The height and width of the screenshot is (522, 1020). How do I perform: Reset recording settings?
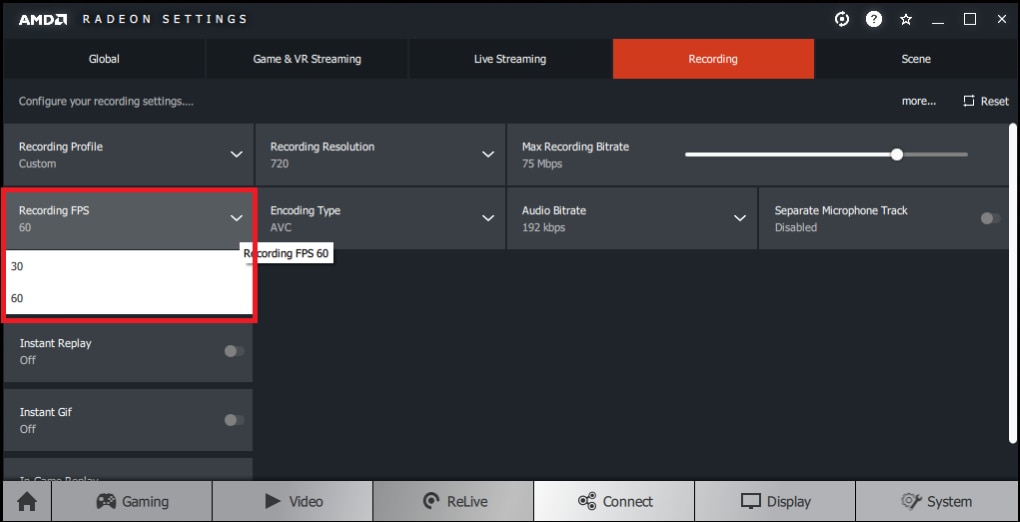pyautogui.click(x=986, y=102)
